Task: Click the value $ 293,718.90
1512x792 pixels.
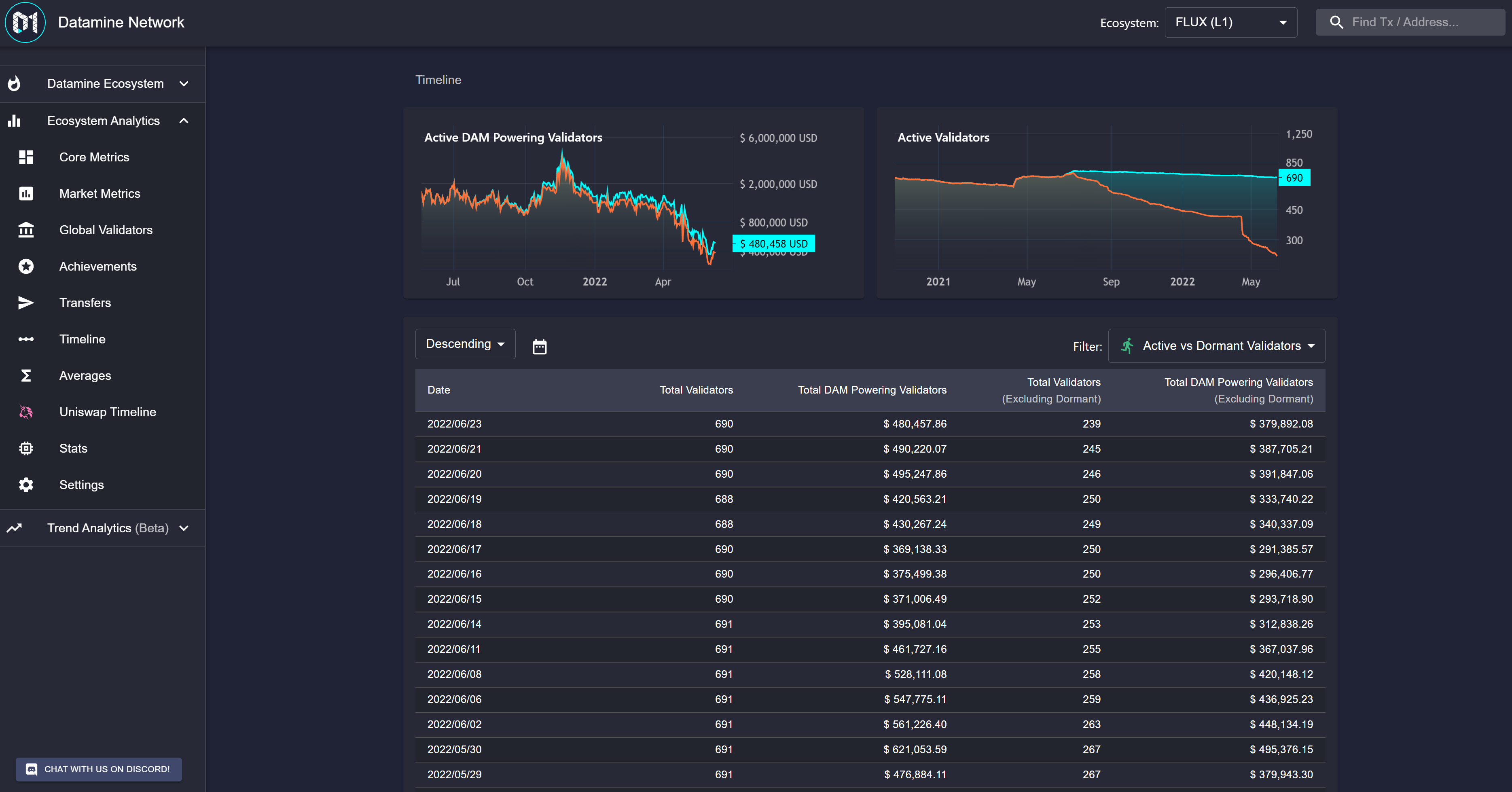Action: 1281,599
